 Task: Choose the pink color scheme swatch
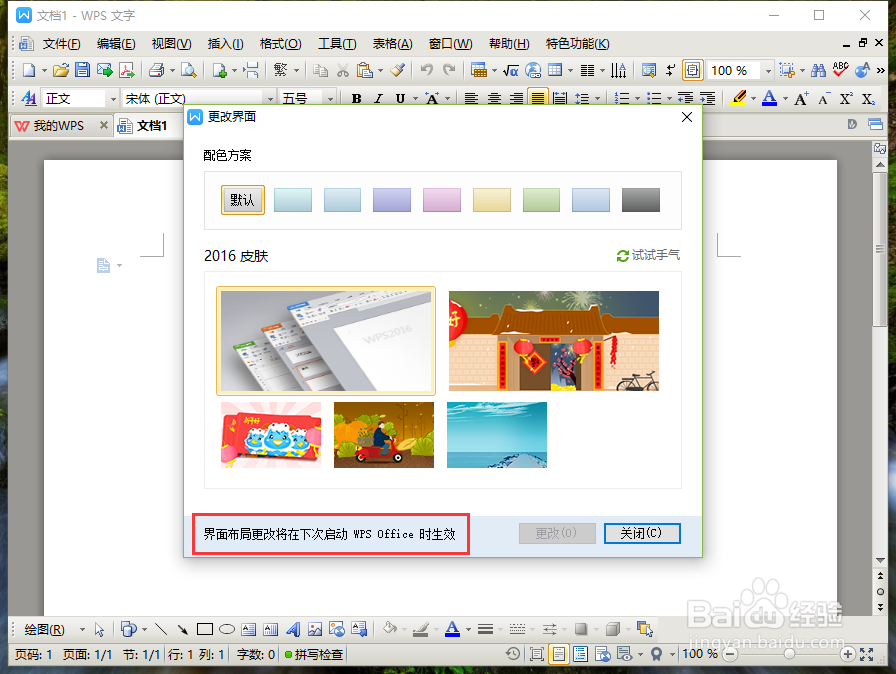(442, 200)
